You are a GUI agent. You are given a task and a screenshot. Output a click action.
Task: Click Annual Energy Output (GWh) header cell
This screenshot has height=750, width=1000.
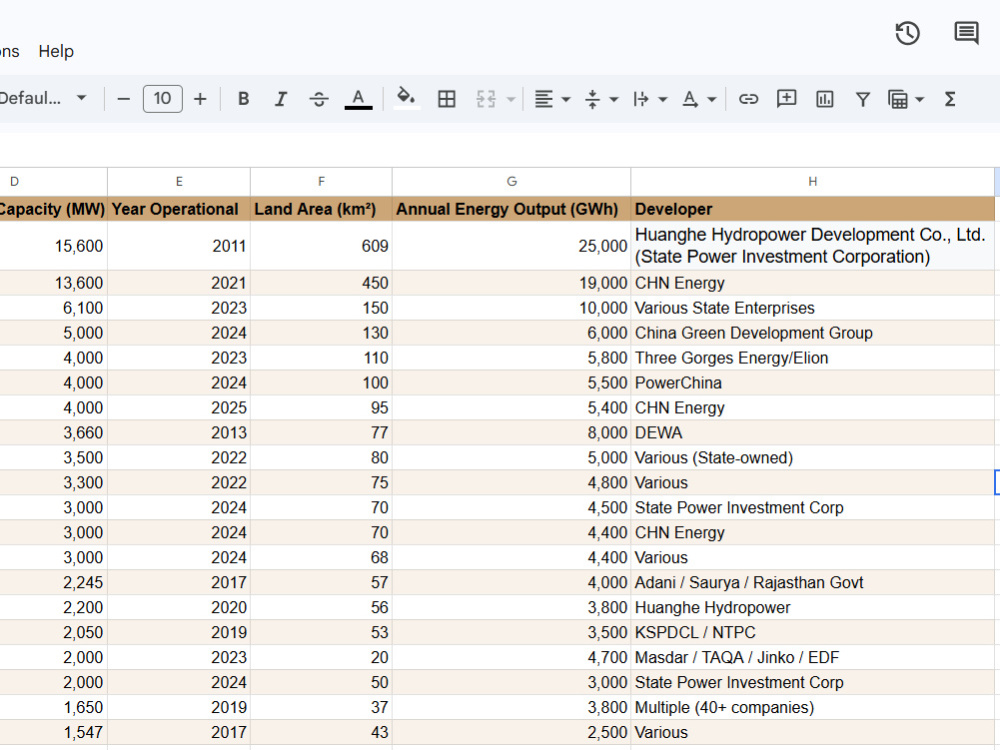pos(511,209)
